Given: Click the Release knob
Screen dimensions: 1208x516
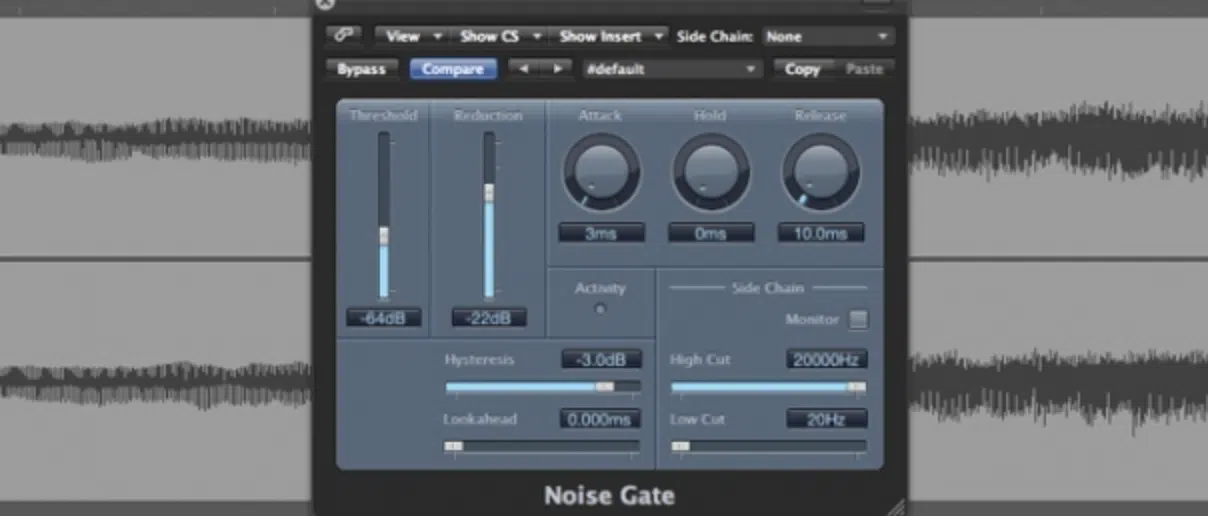Looking at the screenshot, I should click(820, 172).
